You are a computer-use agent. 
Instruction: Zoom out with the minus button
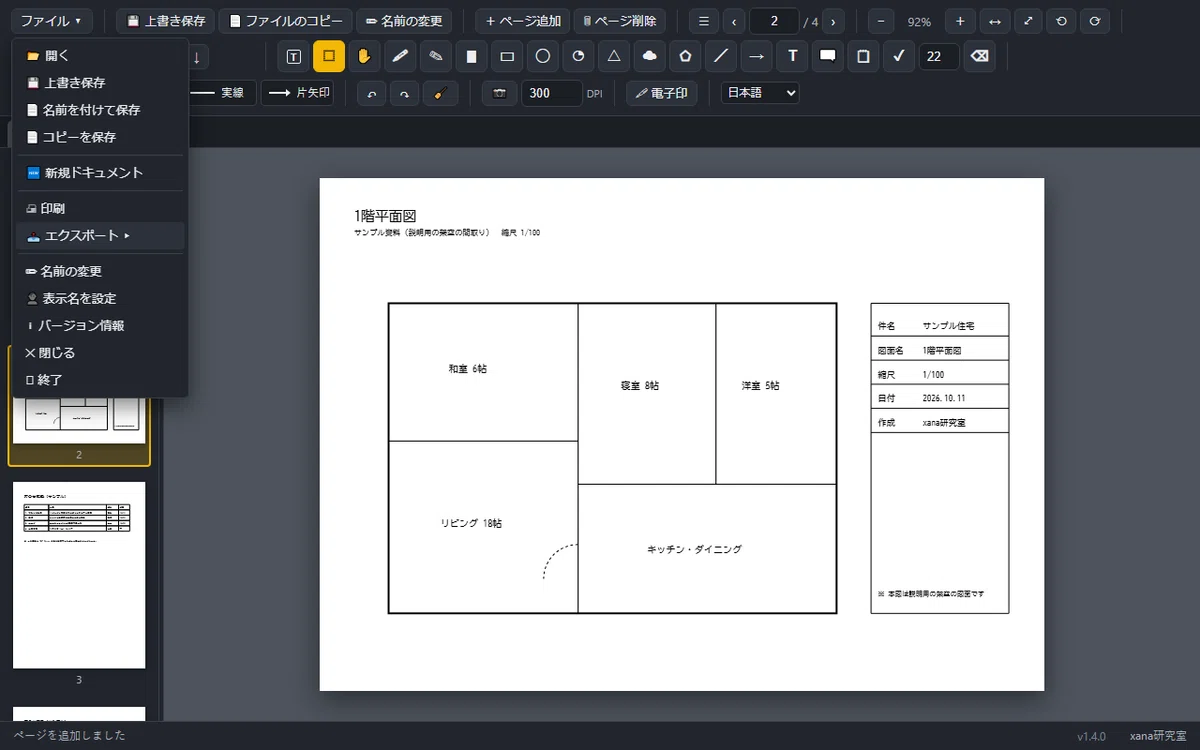click(881, 21)
